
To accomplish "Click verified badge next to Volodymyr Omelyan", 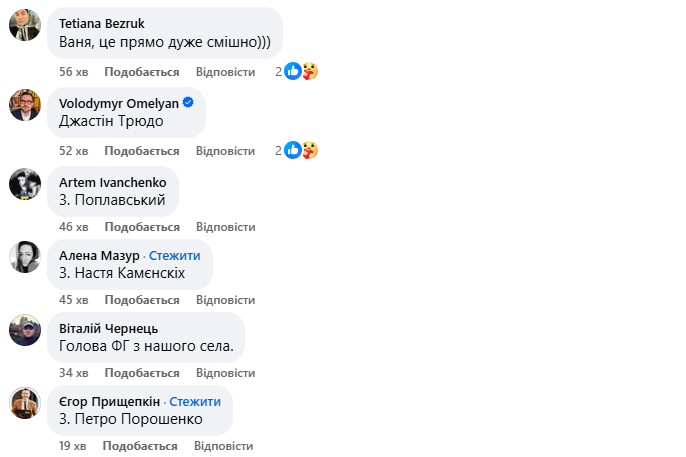I will pos(188,103).
